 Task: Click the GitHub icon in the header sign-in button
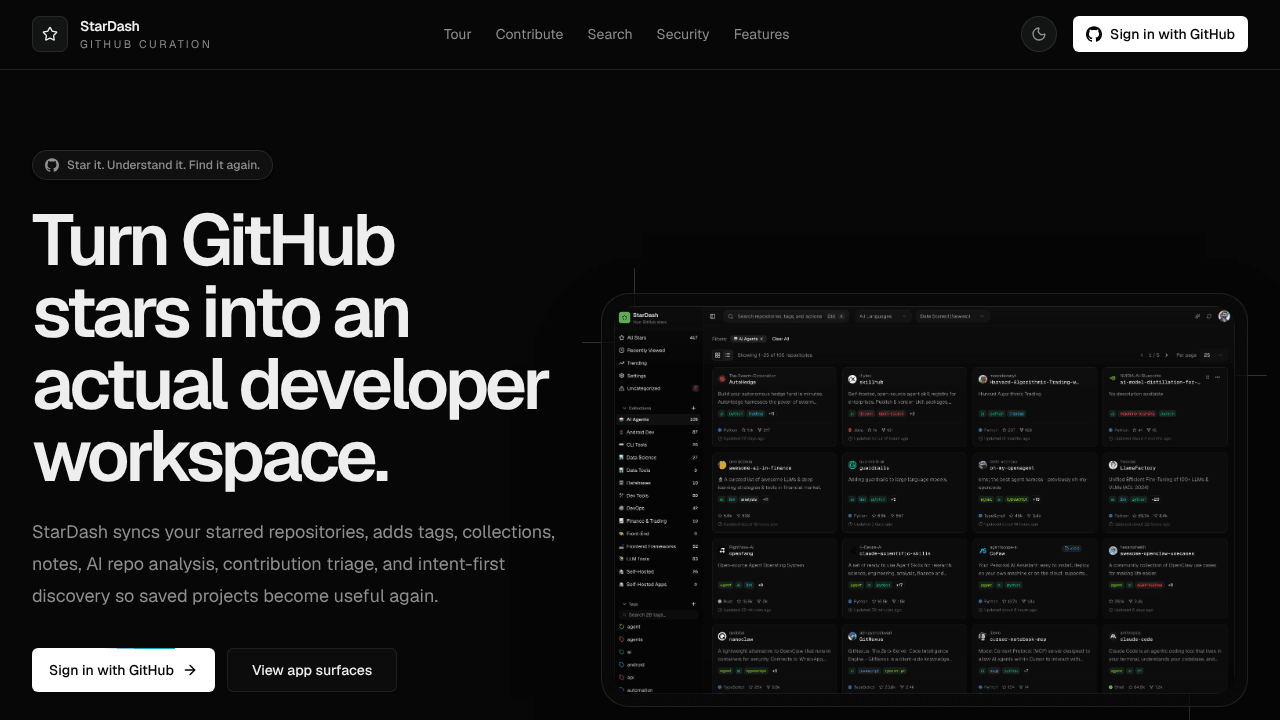pos(1094,34)
